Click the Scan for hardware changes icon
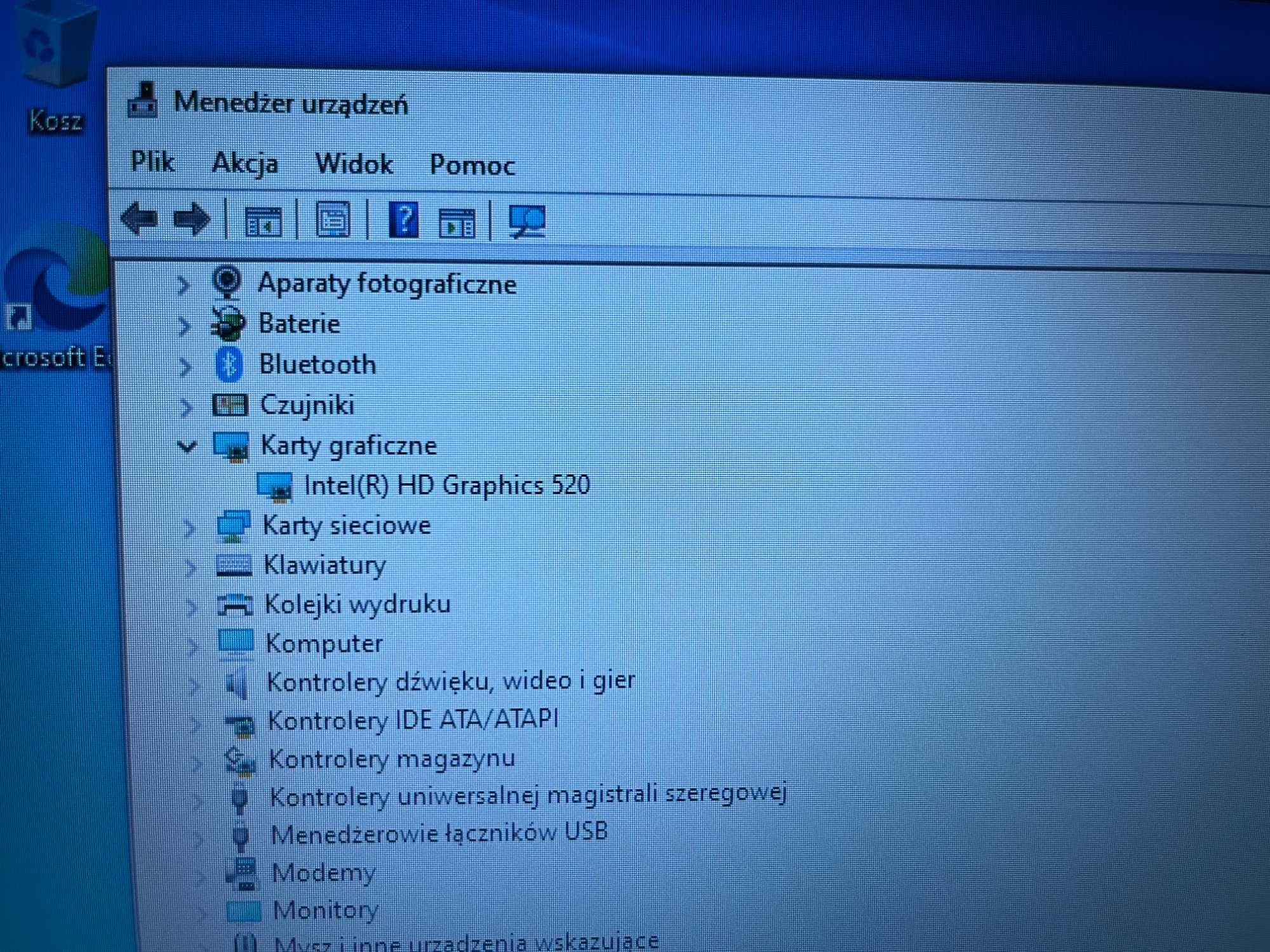The width and height of the screenshot is (1270, 952). coord(527,222)
